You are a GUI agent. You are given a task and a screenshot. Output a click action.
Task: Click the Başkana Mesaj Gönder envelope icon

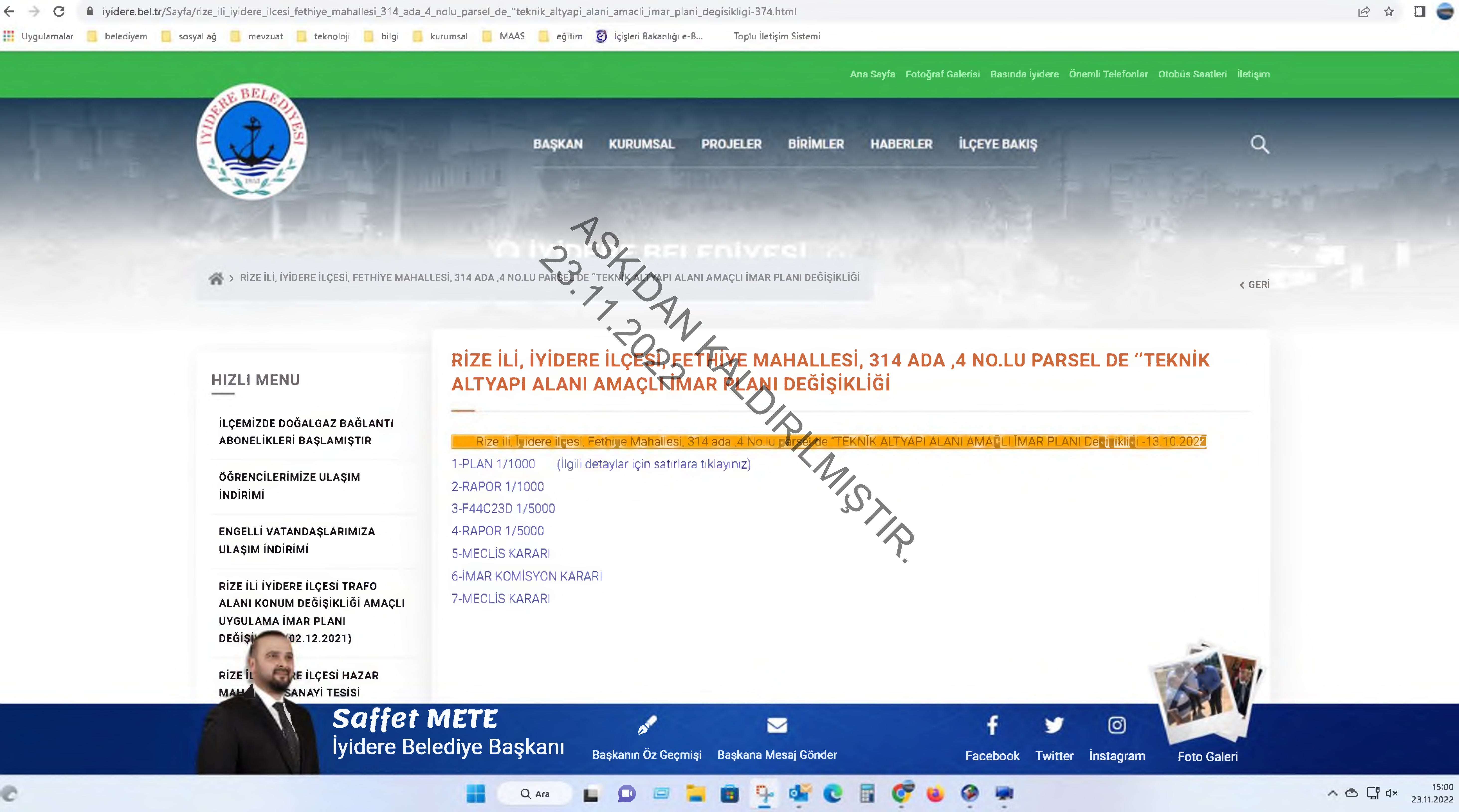pos(777,725)
